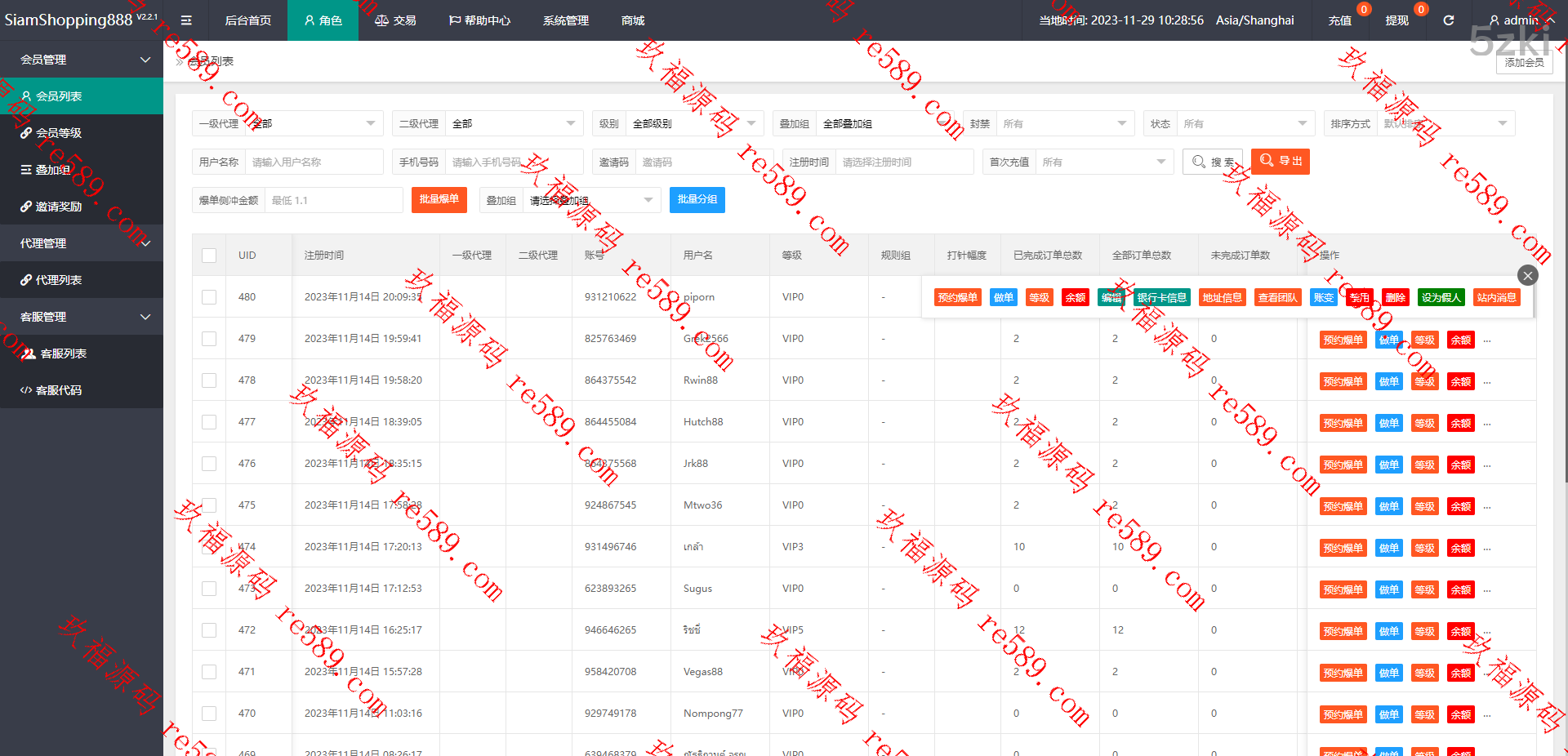Tick the select-all checkbox in table header
This screenshot has height=756, width=1568.
(x=209, y=256)
